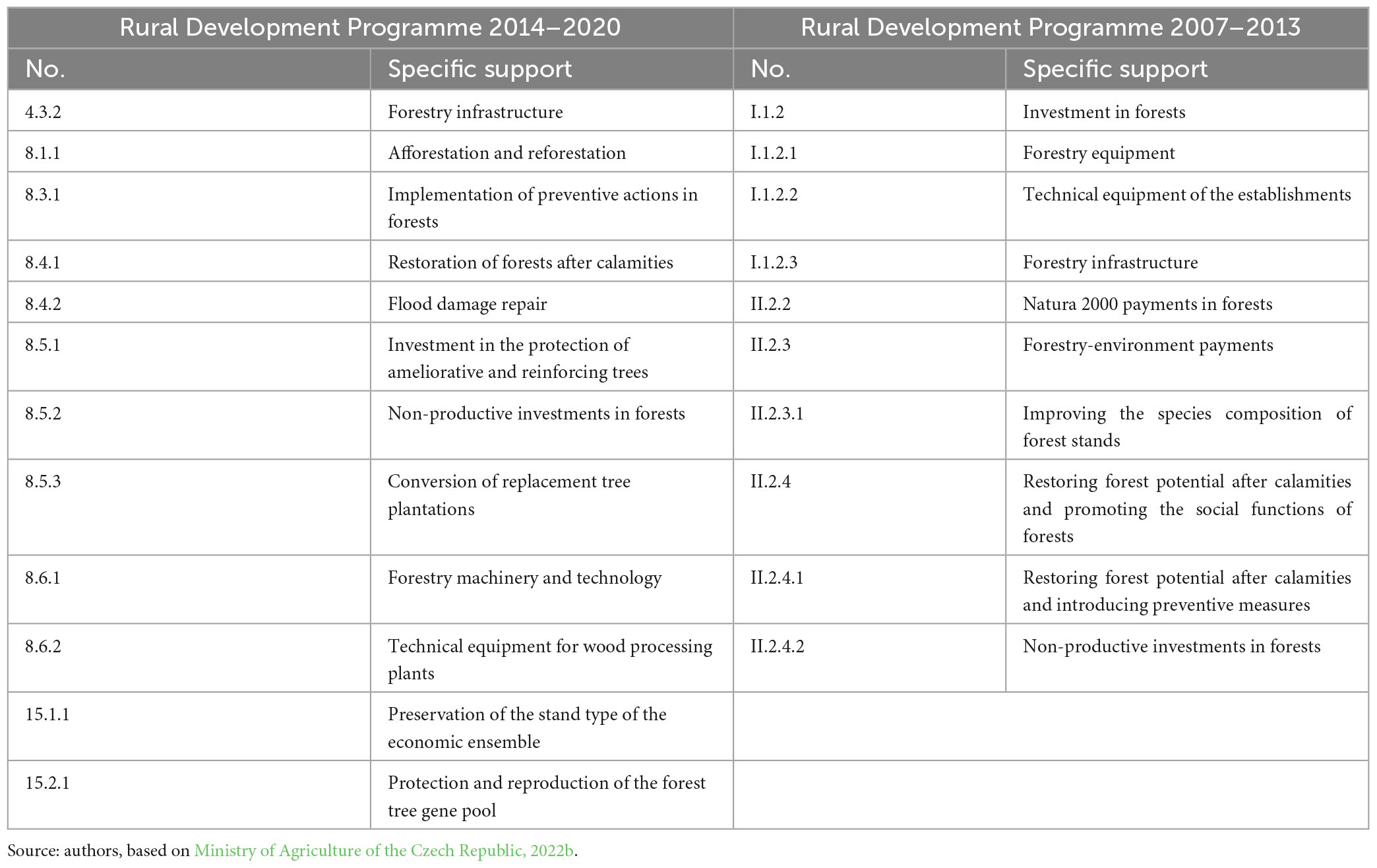
Task: Click cell number 4.3.2
Action: click(189, 111)
